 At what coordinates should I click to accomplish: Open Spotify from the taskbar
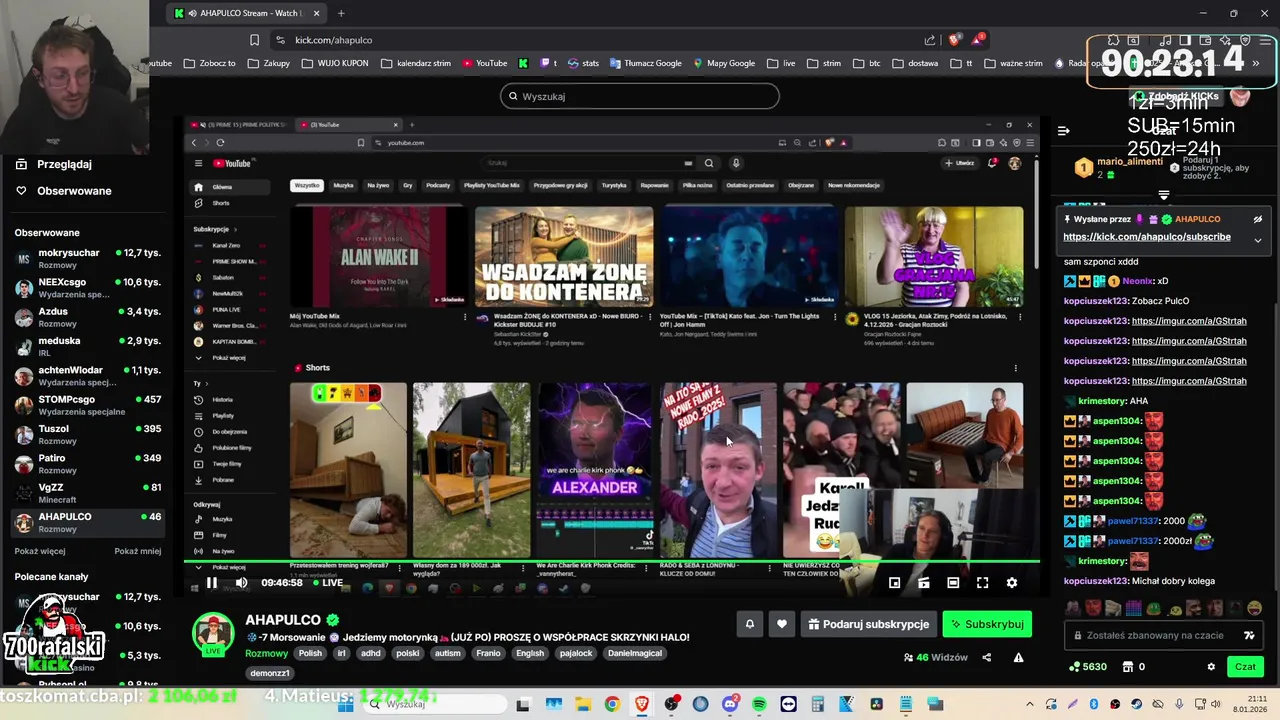[759, 704]
